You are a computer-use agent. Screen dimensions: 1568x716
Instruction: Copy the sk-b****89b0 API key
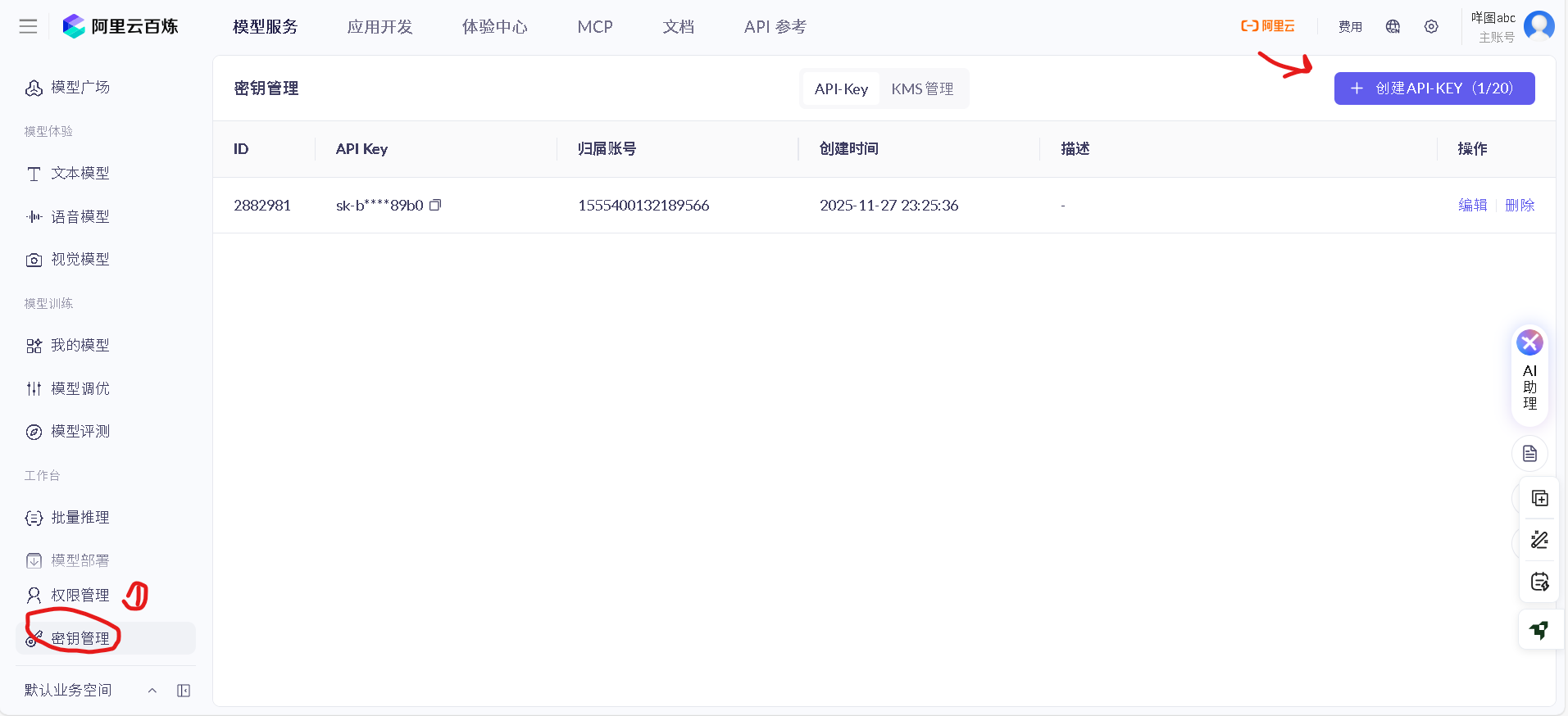(435, 205)
